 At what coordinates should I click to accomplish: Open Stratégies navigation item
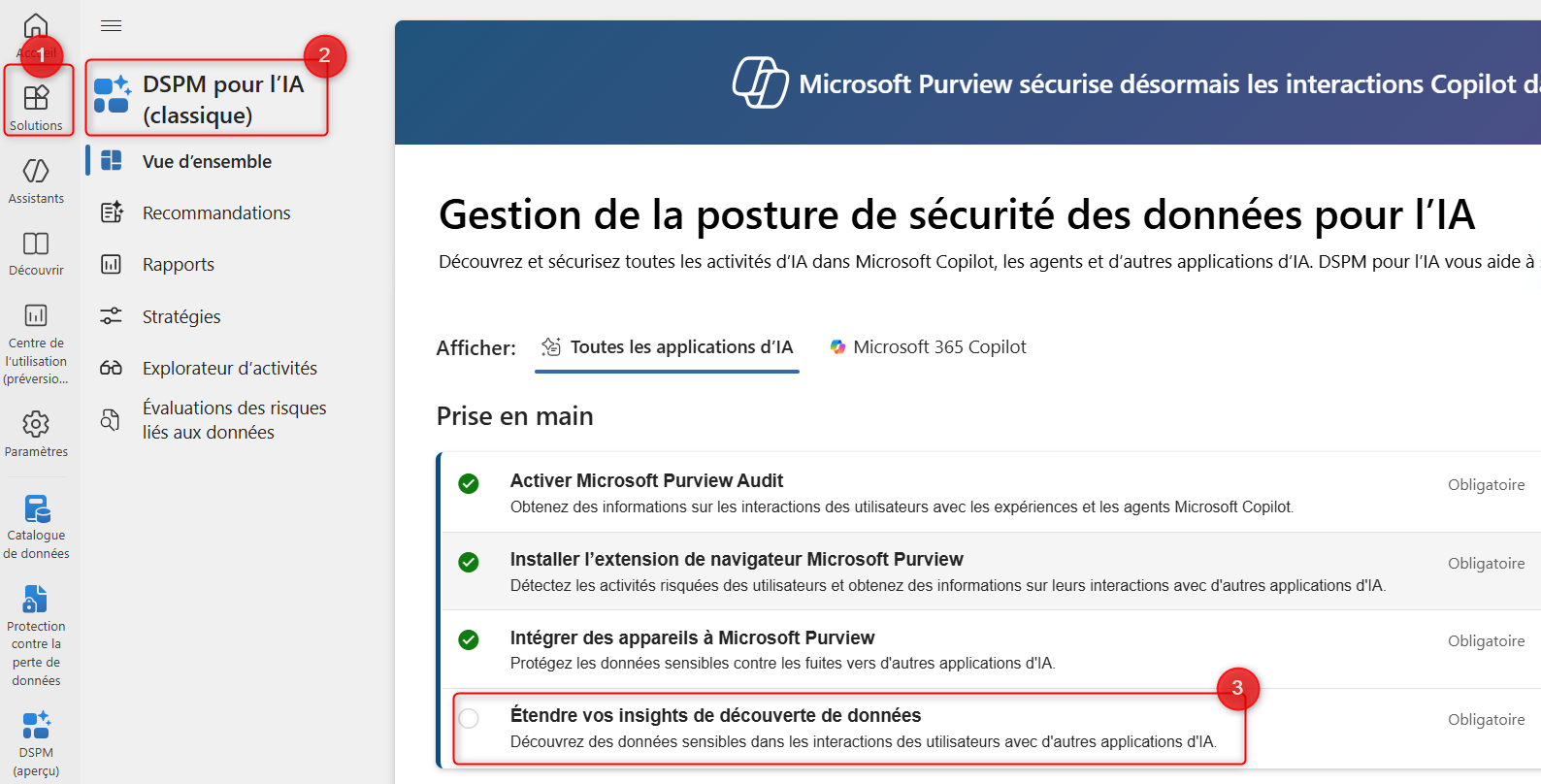pos(181,317)
